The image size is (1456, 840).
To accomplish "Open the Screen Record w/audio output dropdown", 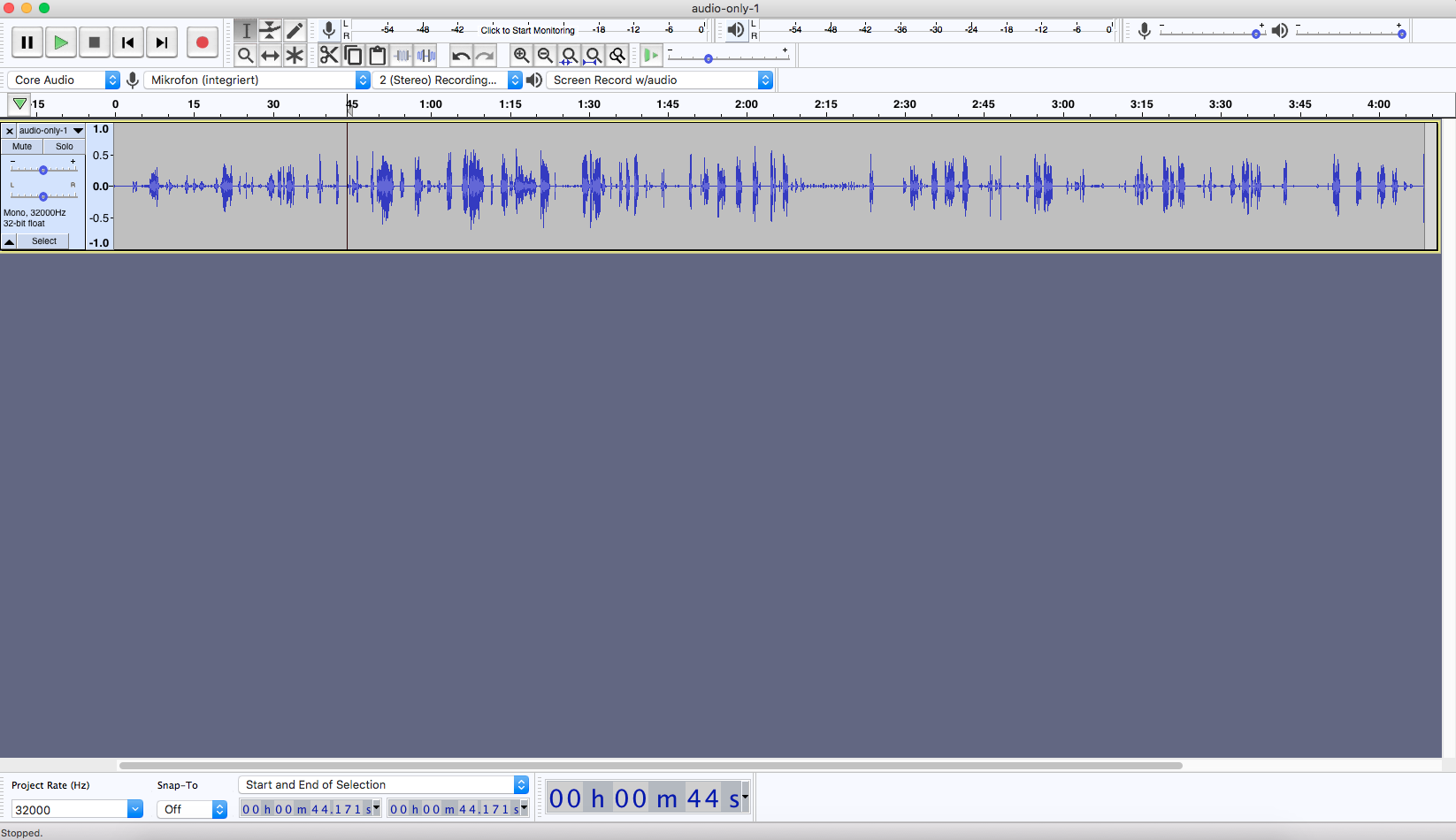I will click(x=659, y=80).
